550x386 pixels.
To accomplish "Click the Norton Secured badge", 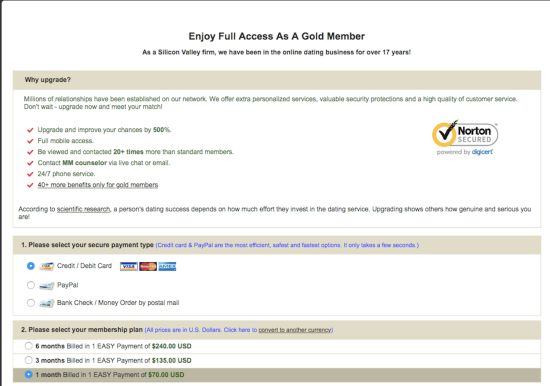I will point(465,137).
